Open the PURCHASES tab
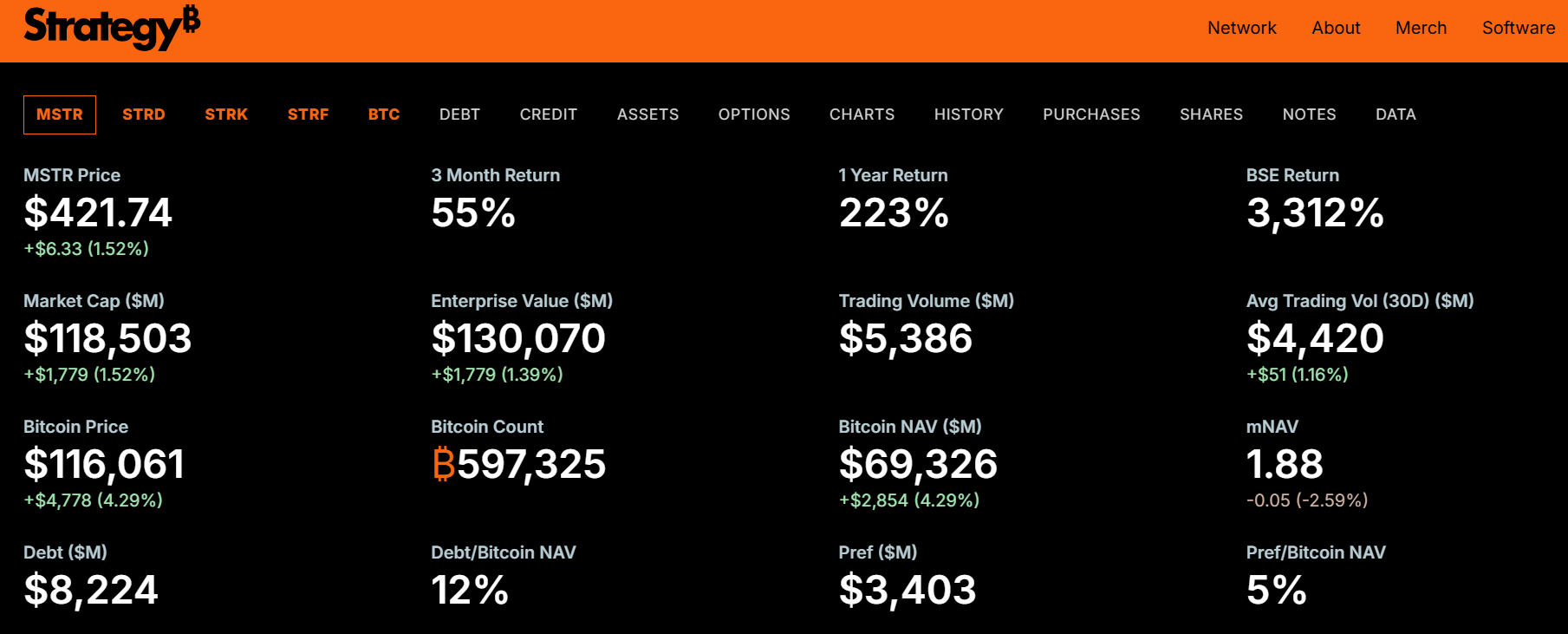The image size is (1568, 634). (1091, 114)
